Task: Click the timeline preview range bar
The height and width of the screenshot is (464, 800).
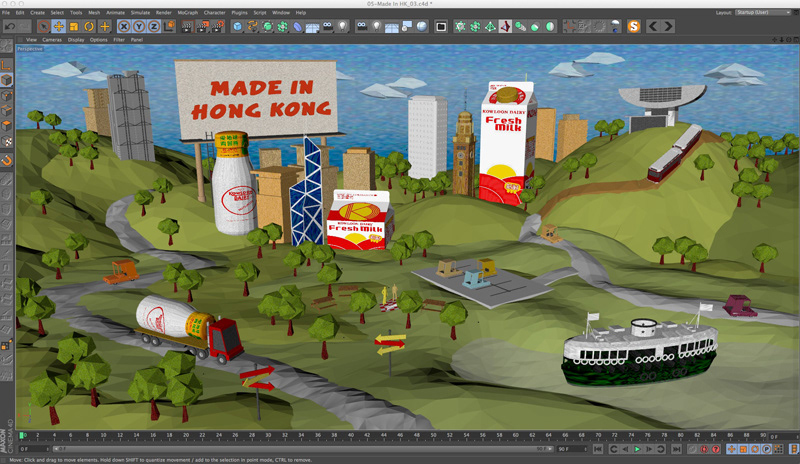Action: point(303,449)
